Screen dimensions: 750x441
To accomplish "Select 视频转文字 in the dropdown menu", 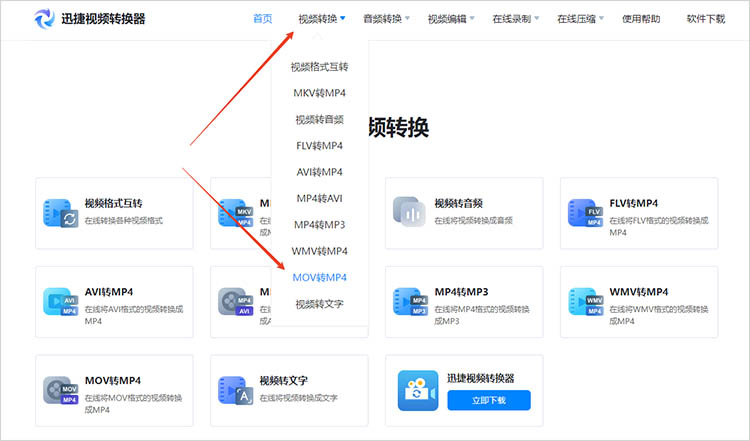I will pos(320,304).
